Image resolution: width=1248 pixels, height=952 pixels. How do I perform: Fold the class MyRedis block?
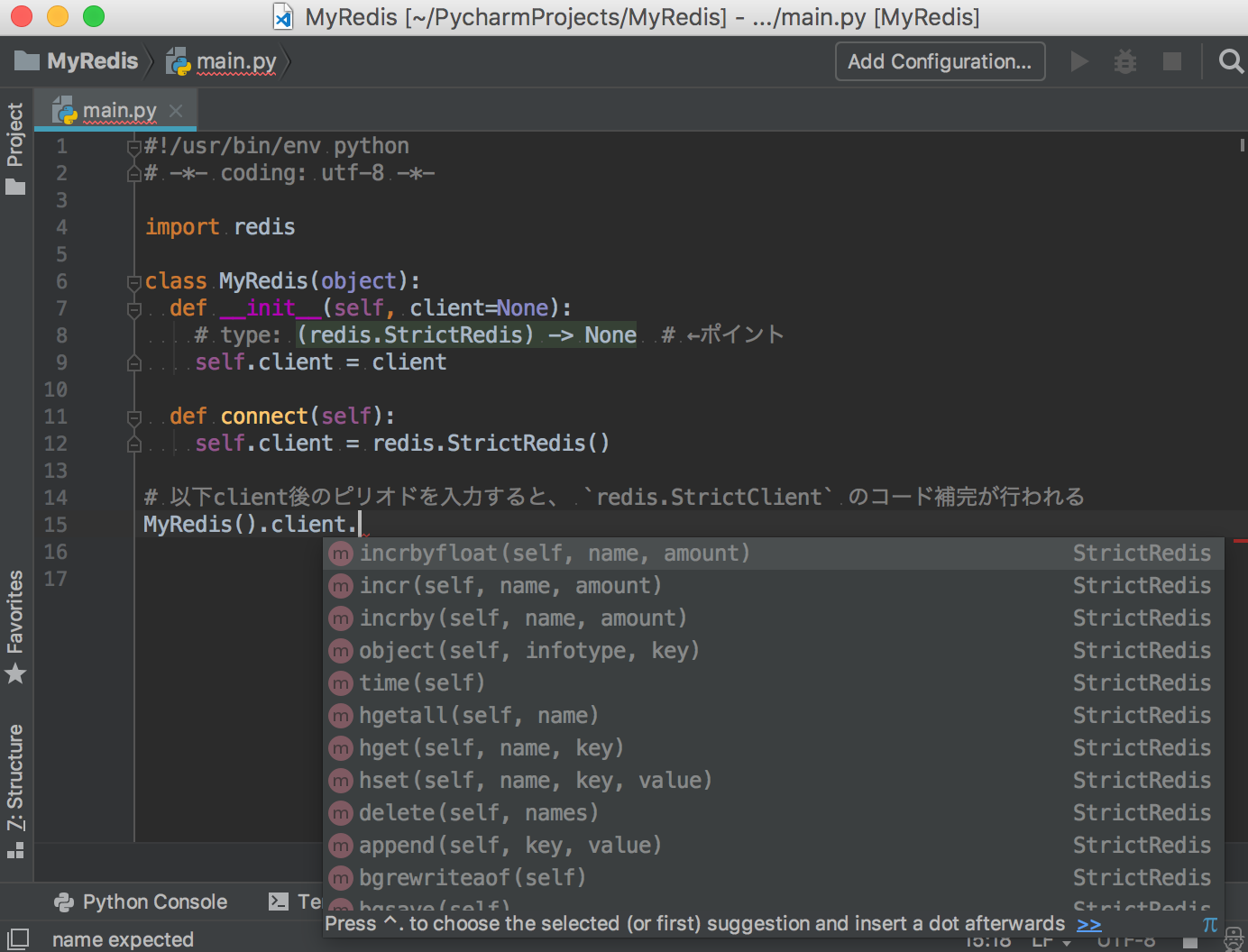point(133,281)
